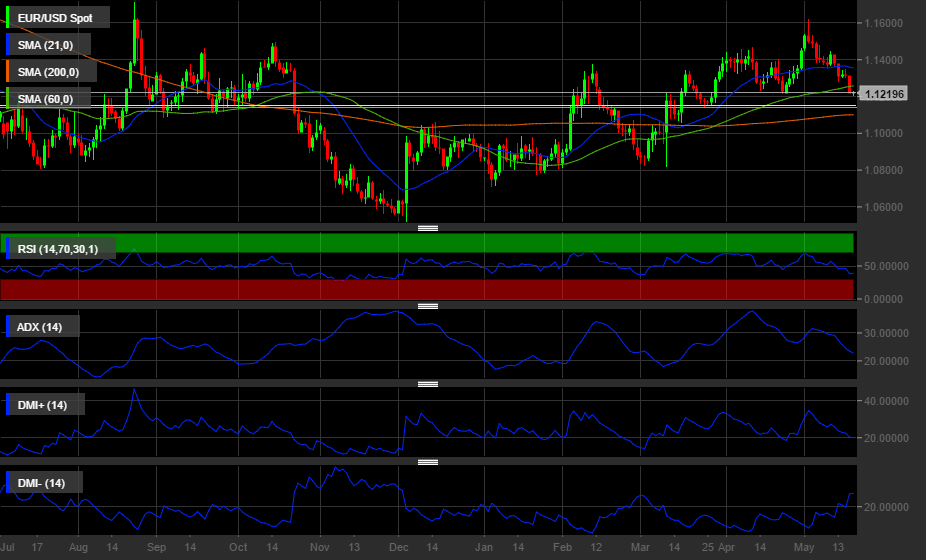Click the divider handle above the DMI+ panel
The height and width of the screenshot is (560, 926).
coord(428,384)
